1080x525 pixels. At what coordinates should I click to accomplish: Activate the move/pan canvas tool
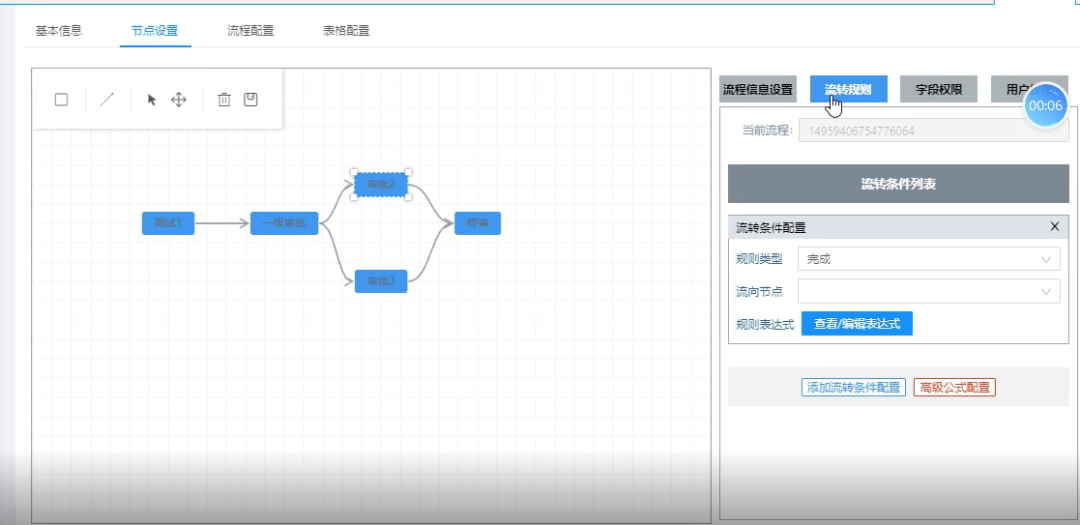[179, 99]
